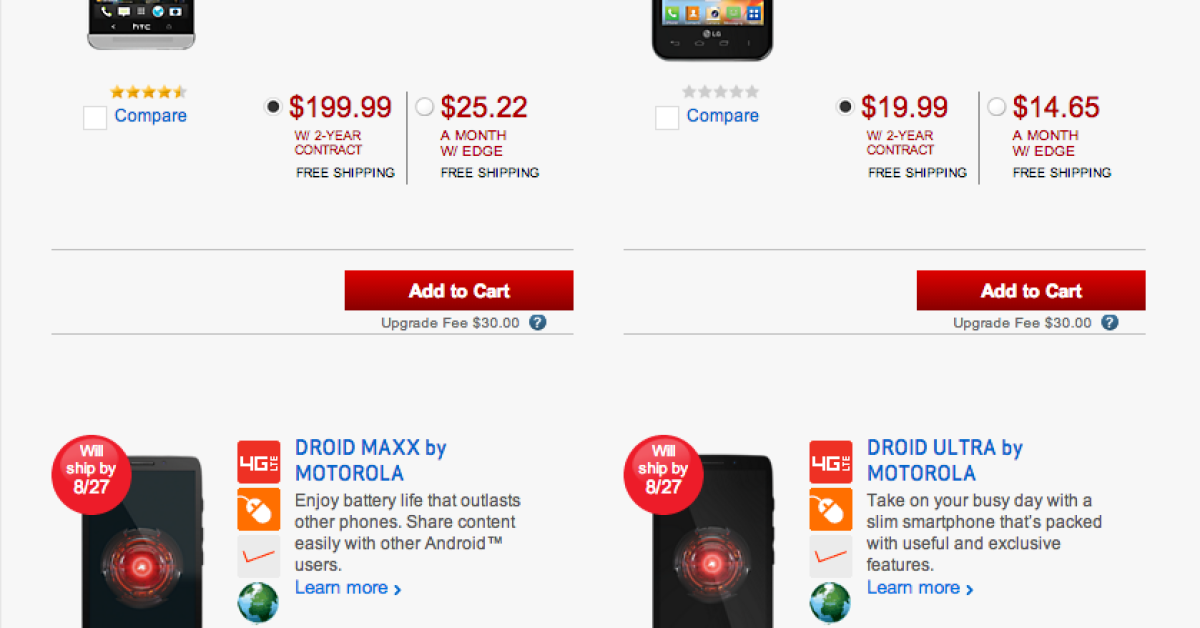1200x628 pixels.
Task: Click help icon next to right Upgrade Fee
Action: (1110, 322)
